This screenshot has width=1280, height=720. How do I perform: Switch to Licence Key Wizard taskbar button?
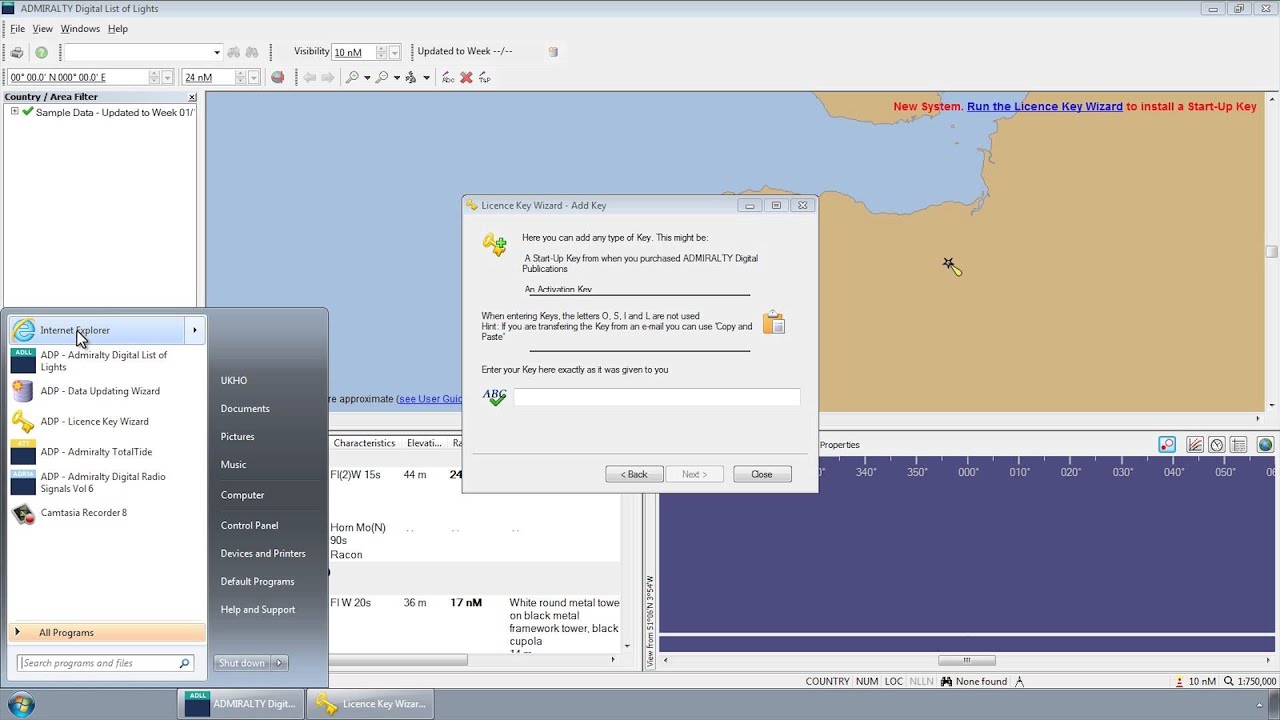(x=371, y=704)
